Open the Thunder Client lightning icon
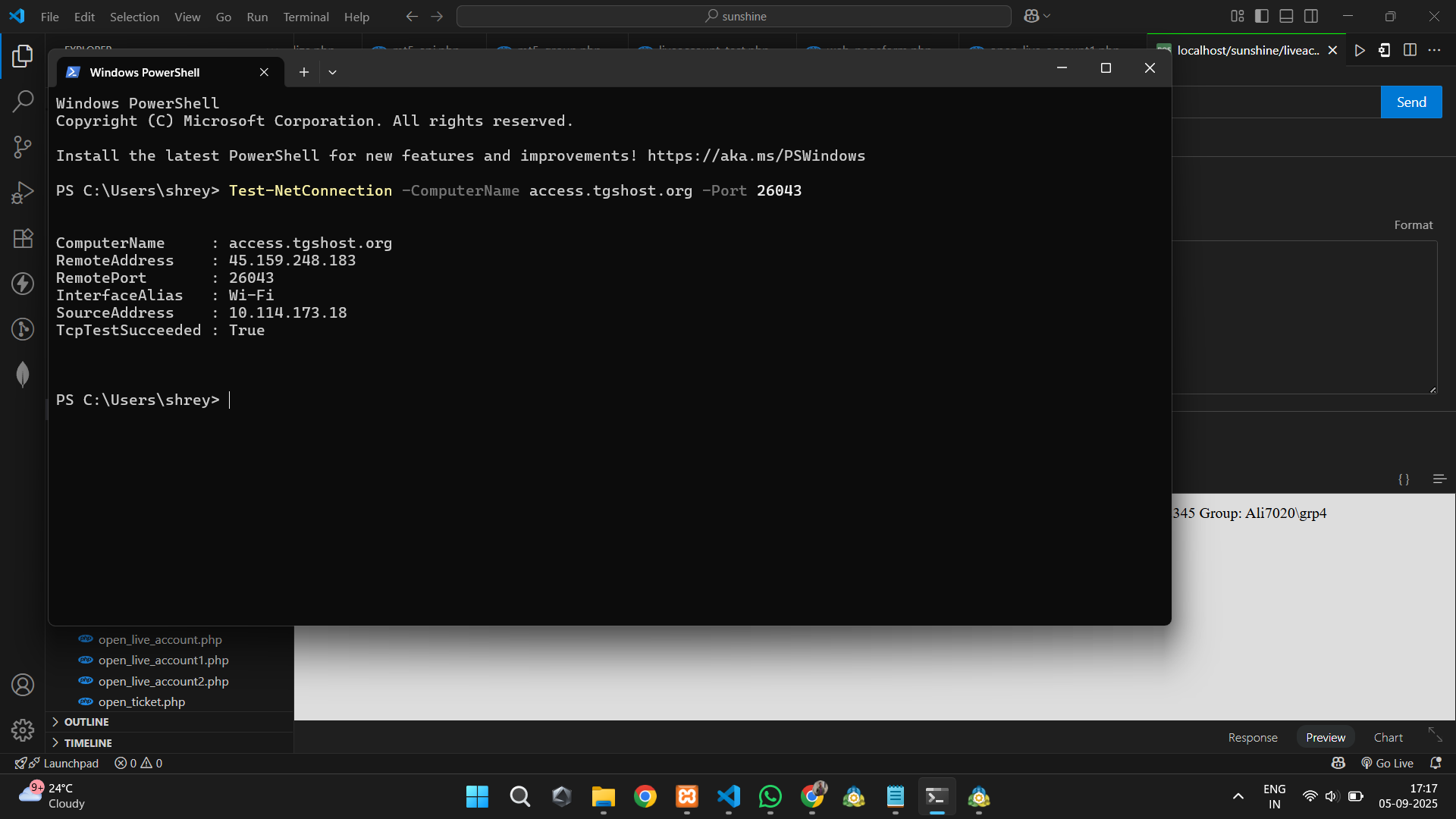This screenshot has width=1456, height=819. pos(23,284)
